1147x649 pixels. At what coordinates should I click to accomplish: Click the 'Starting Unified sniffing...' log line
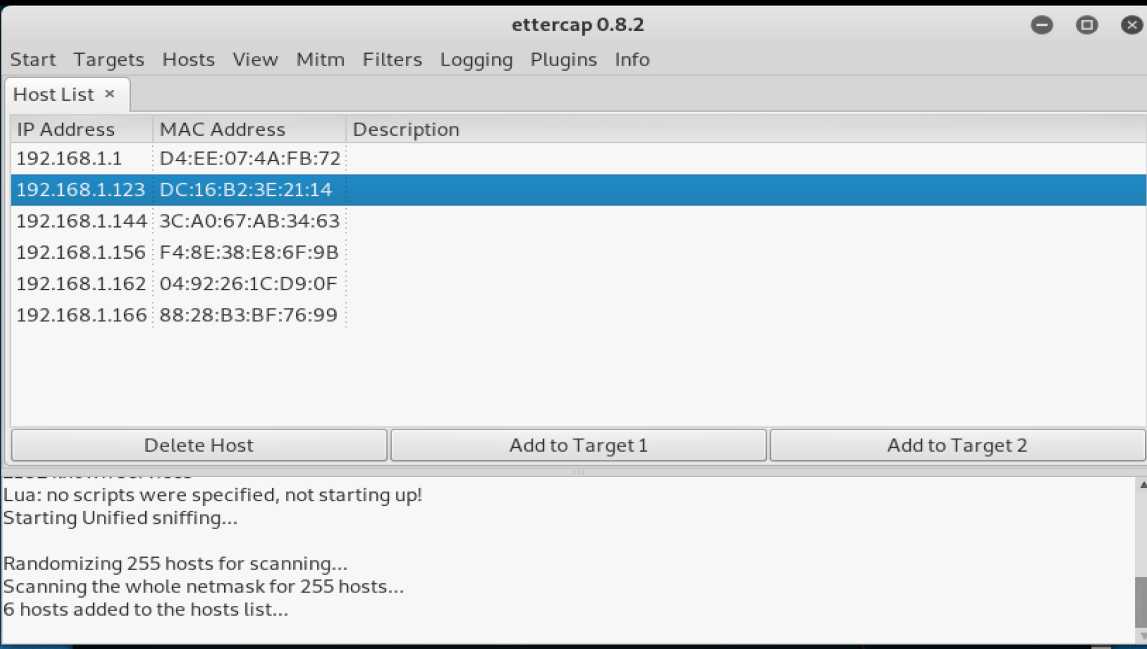pyautogui.click(x=120, y=518)
